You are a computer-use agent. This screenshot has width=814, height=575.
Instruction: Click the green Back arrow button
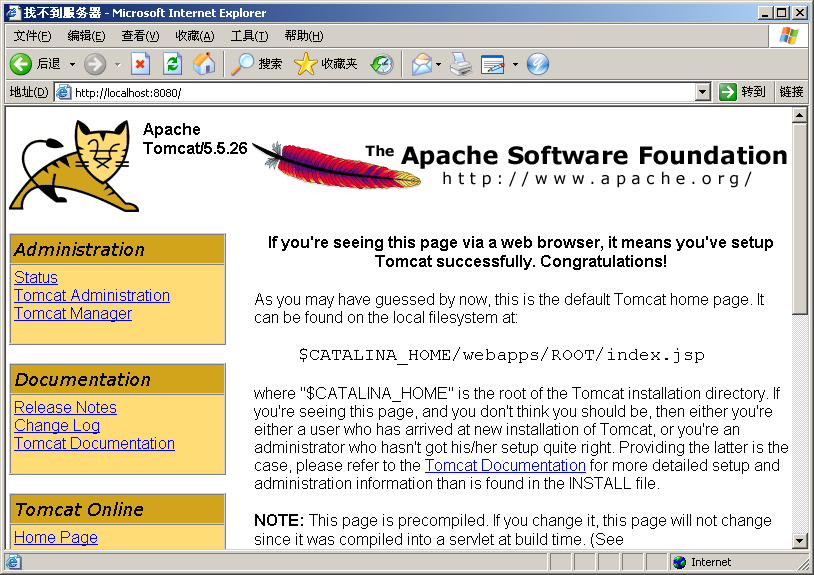(21, 64)
